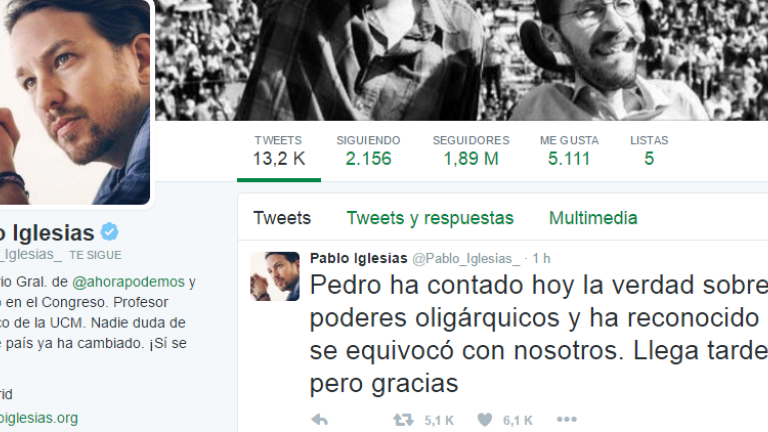Viewport: 768px width, 432px height.
Task: Open the tweet's 1 h timestamp
Action: (x=541, y=259)
